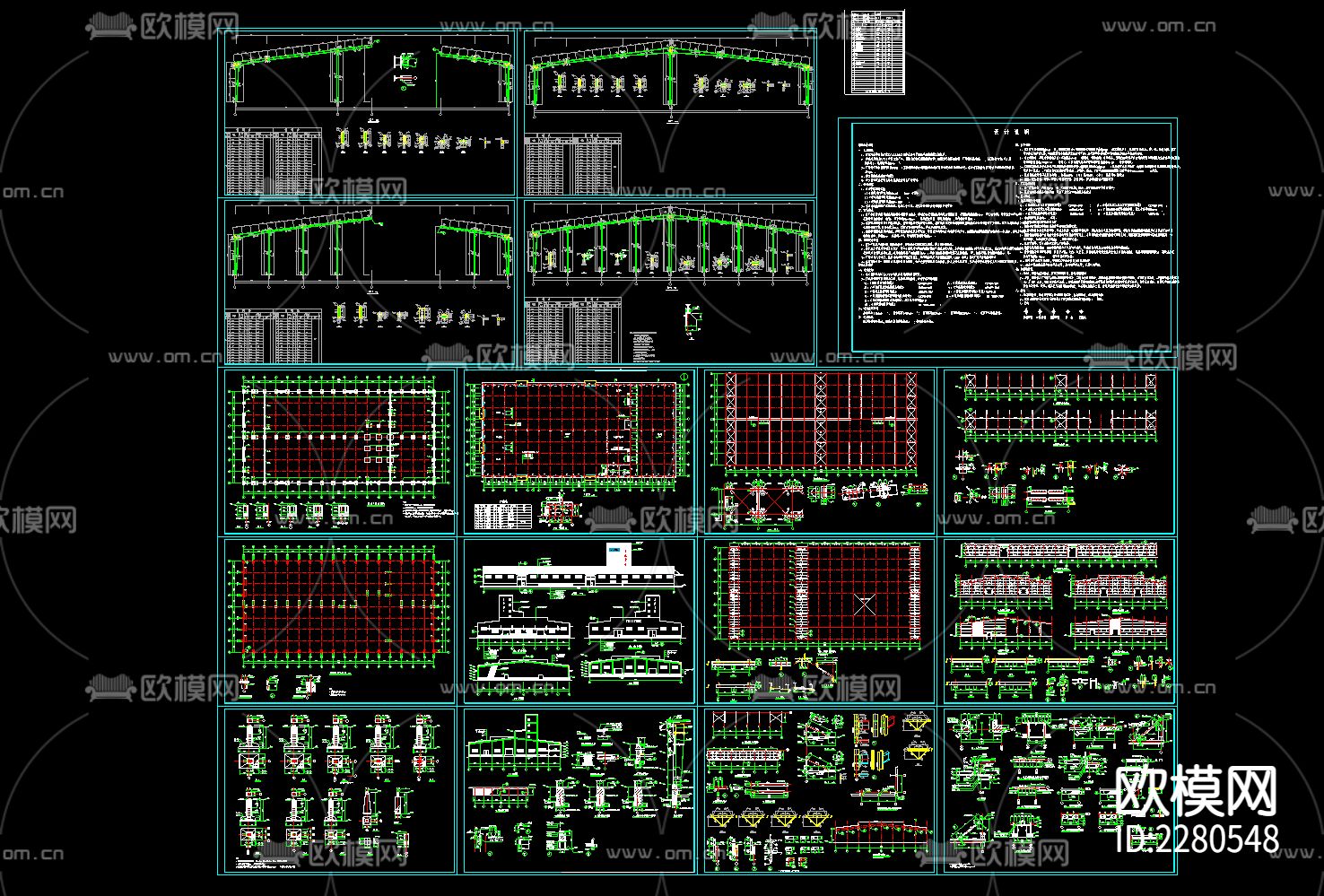This screenshot has width=1324, height=896.
Task: Open the sheet with two column-line bracing elevations
Action: (1058, 451)
